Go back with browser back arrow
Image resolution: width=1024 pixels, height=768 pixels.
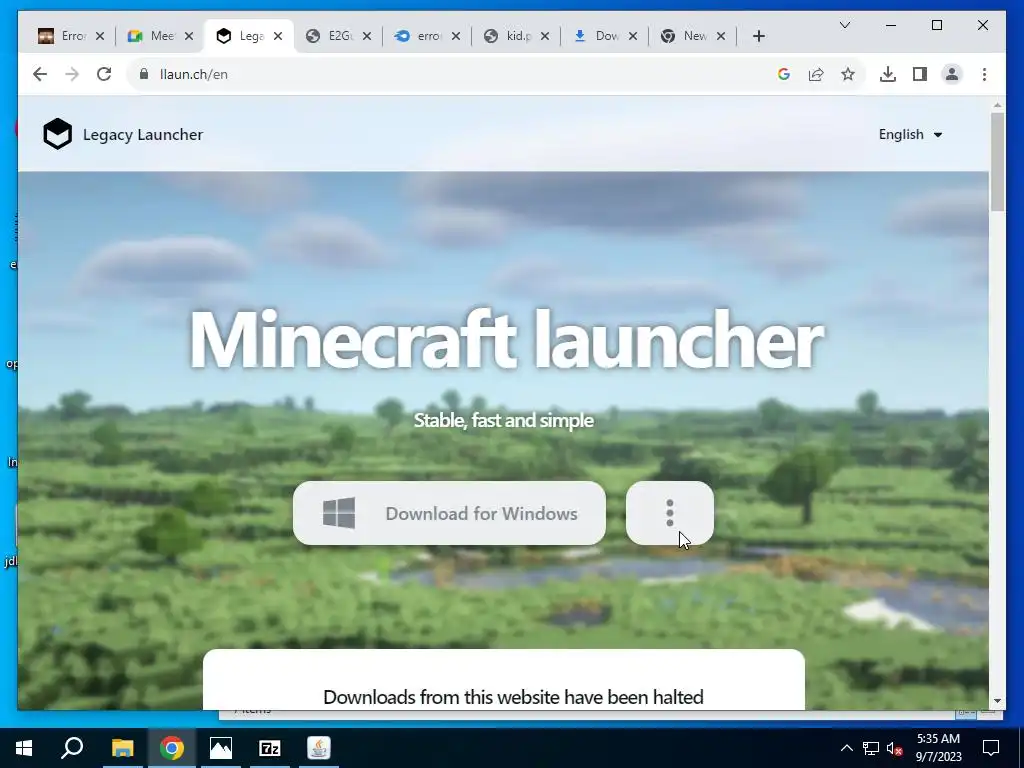[40, 74]
